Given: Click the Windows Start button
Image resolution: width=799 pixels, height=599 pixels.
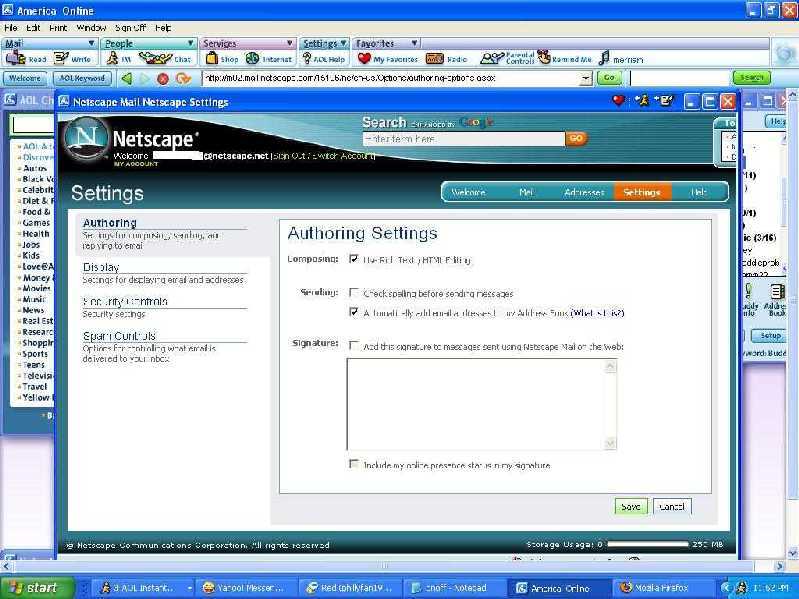Looking at the screenshot, I should pos(37,588).
